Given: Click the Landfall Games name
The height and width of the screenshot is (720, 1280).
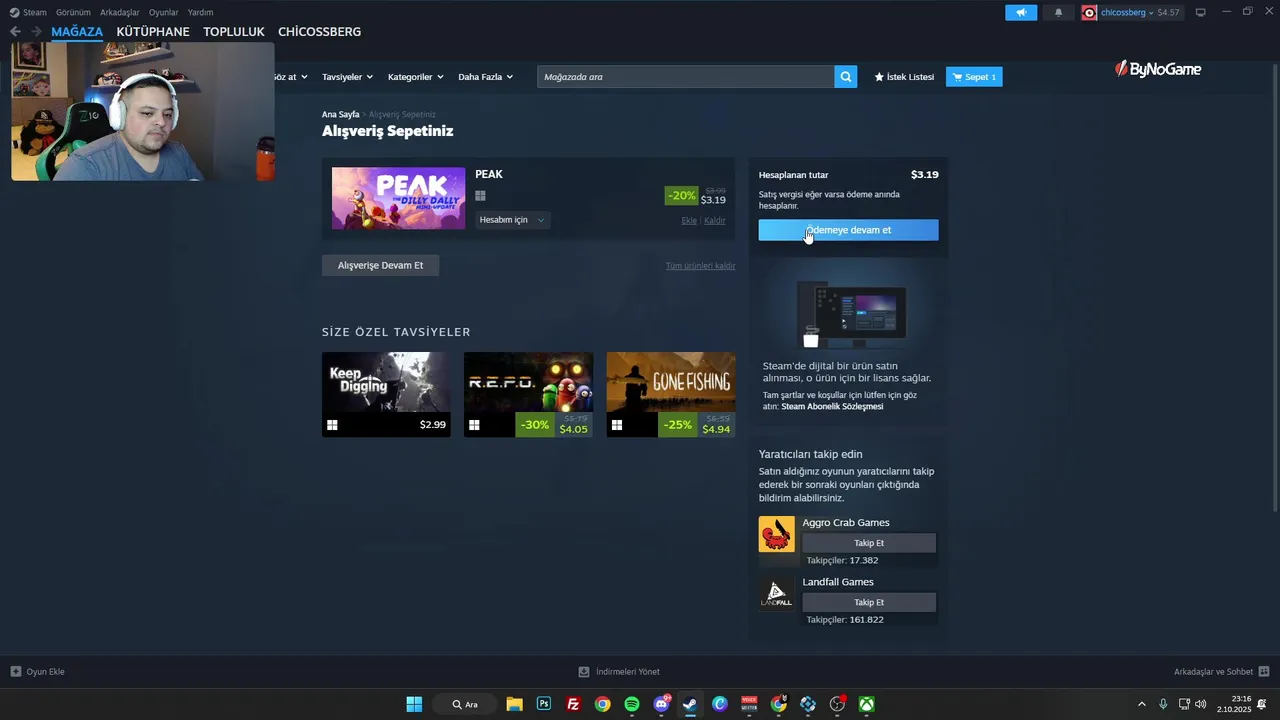Looking at the screenshot, I should tap(838, 581).
